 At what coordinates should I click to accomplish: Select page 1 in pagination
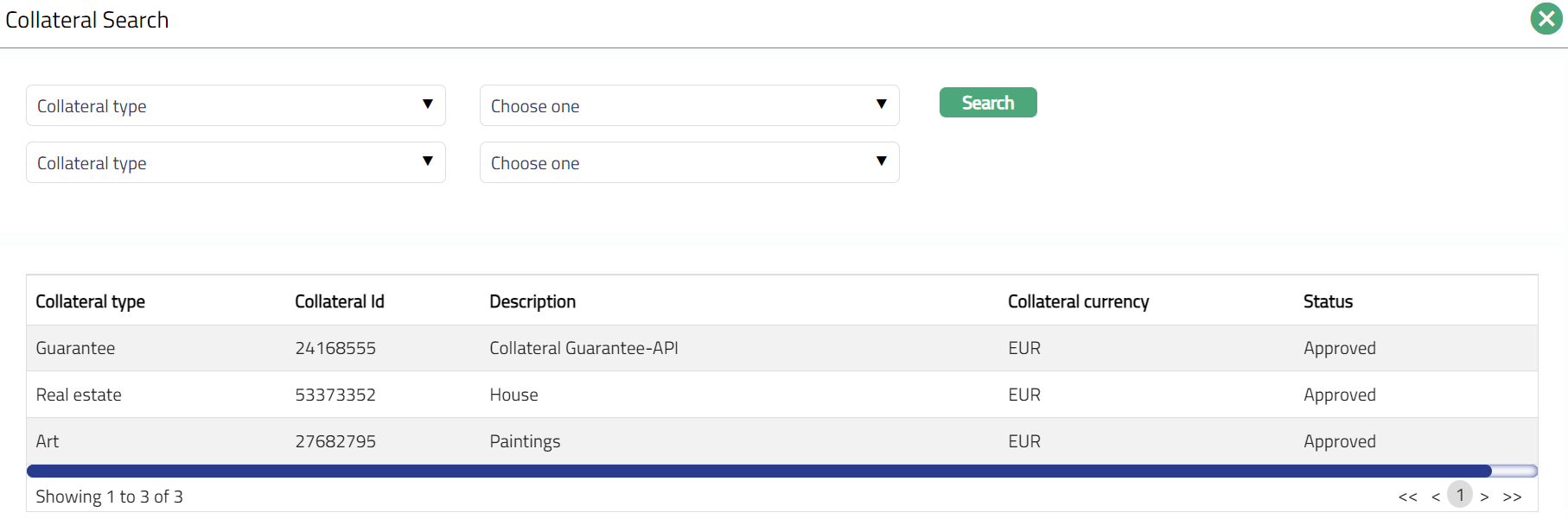coord(1460,495)
